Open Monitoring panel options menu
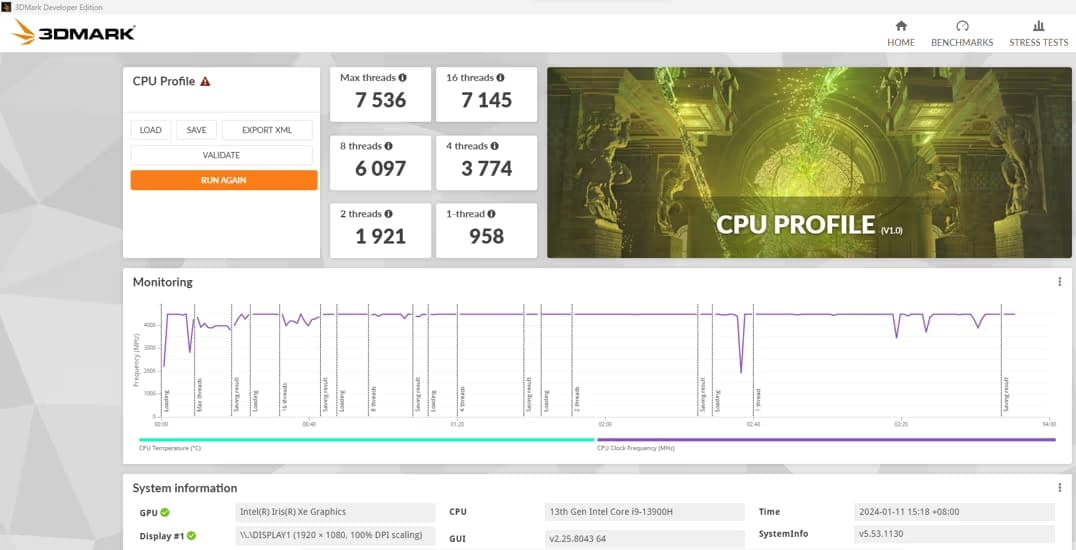 click(1060, 282)
